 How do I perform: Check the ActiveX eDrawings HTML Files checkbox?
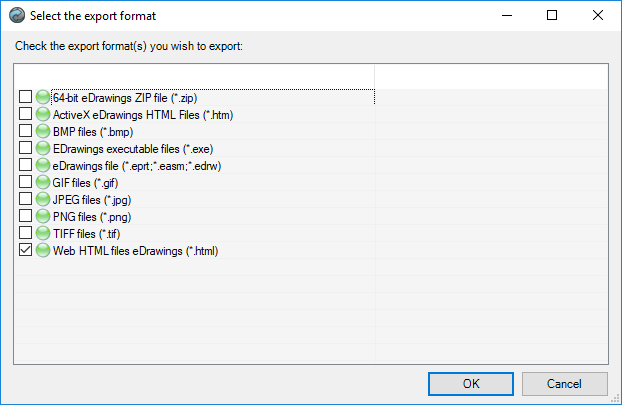tap(26, 114)
